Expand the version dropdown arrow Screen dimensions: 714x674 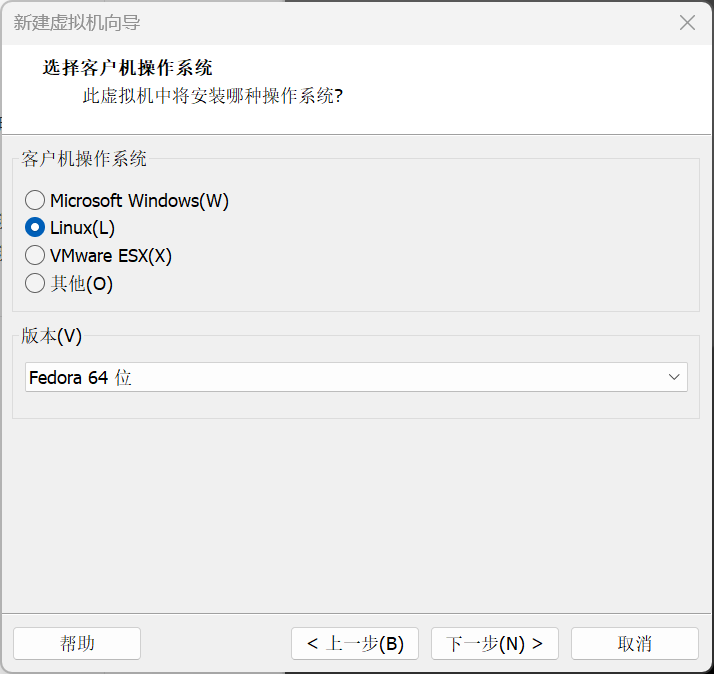pos(674,377)
